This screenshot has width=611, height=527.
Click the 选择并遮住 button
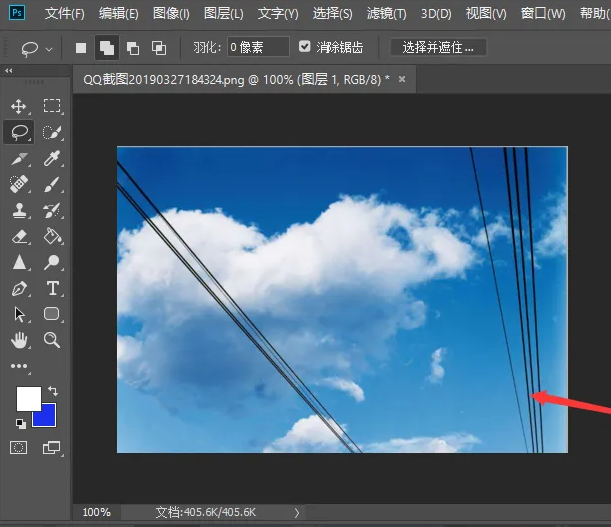click(438, 47)
